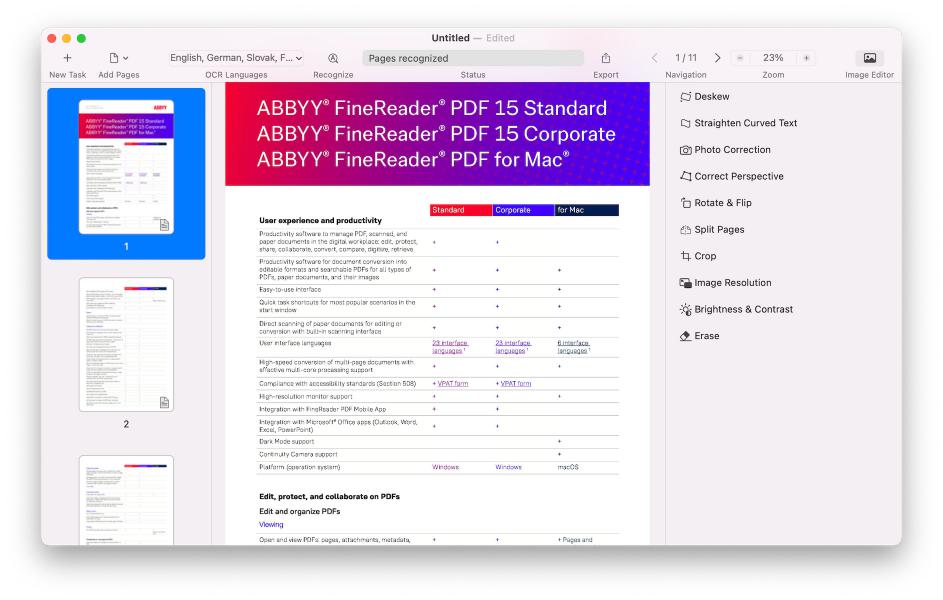Click the Easy-to-use interface row text
The height and width of the screenshot is (600, 943).
290,290
